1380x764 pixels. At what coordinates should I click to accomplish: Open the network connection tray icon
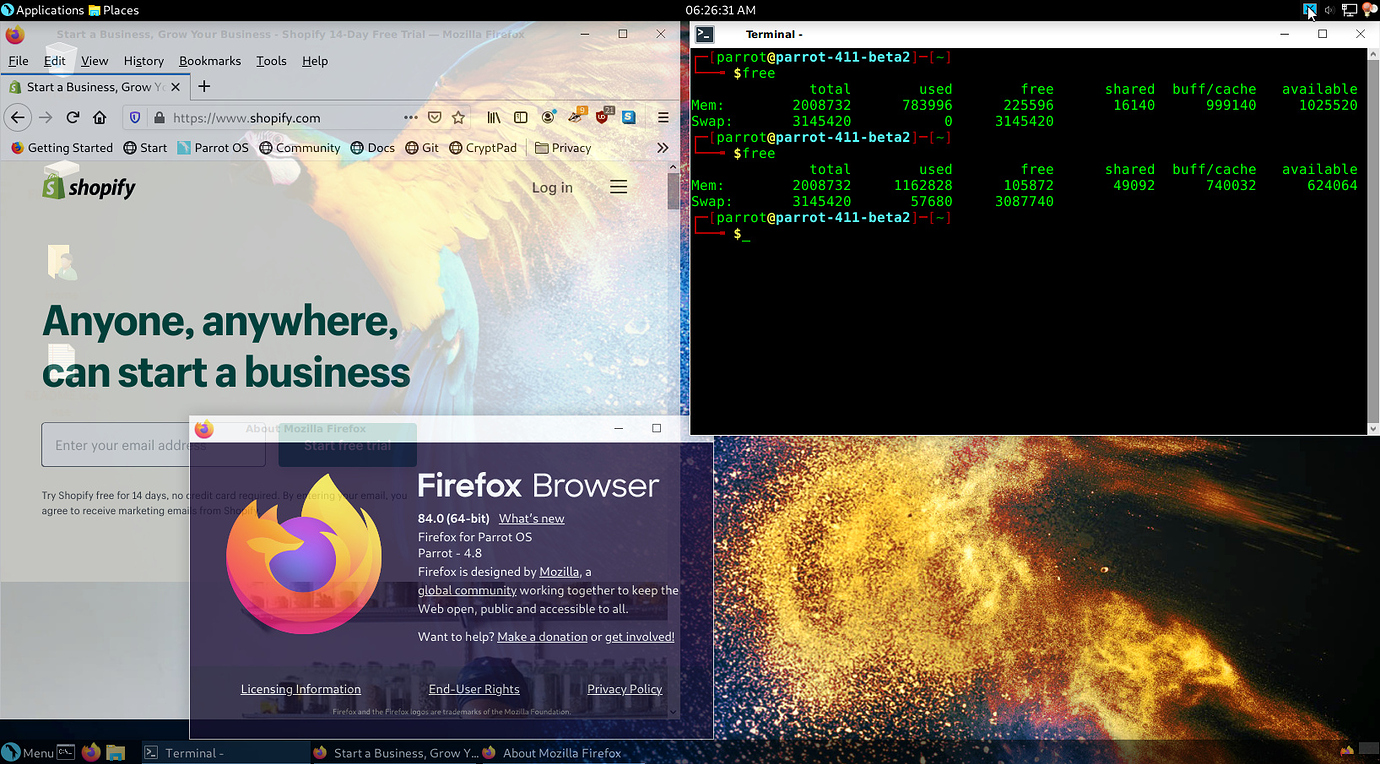click(x=1349, y=10)
